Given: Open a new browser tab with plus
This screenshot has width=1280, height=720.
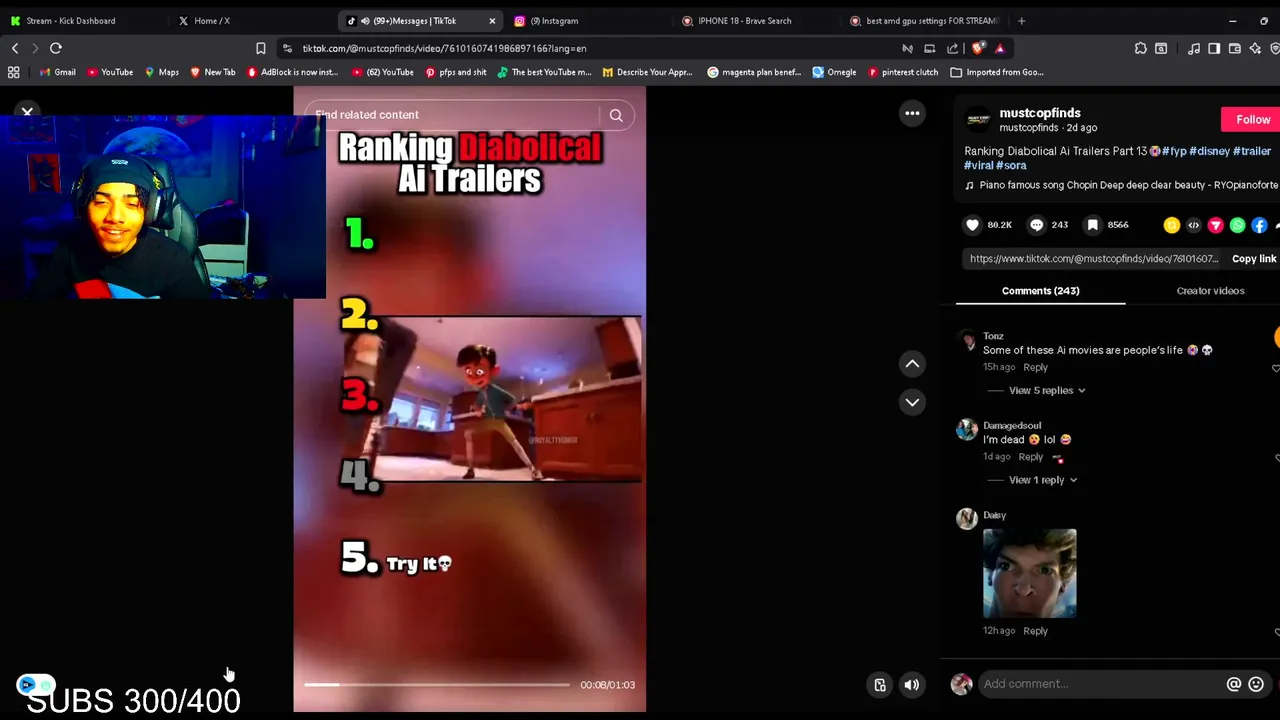Looking at the screenshot, I should (x=1021, y=20).
